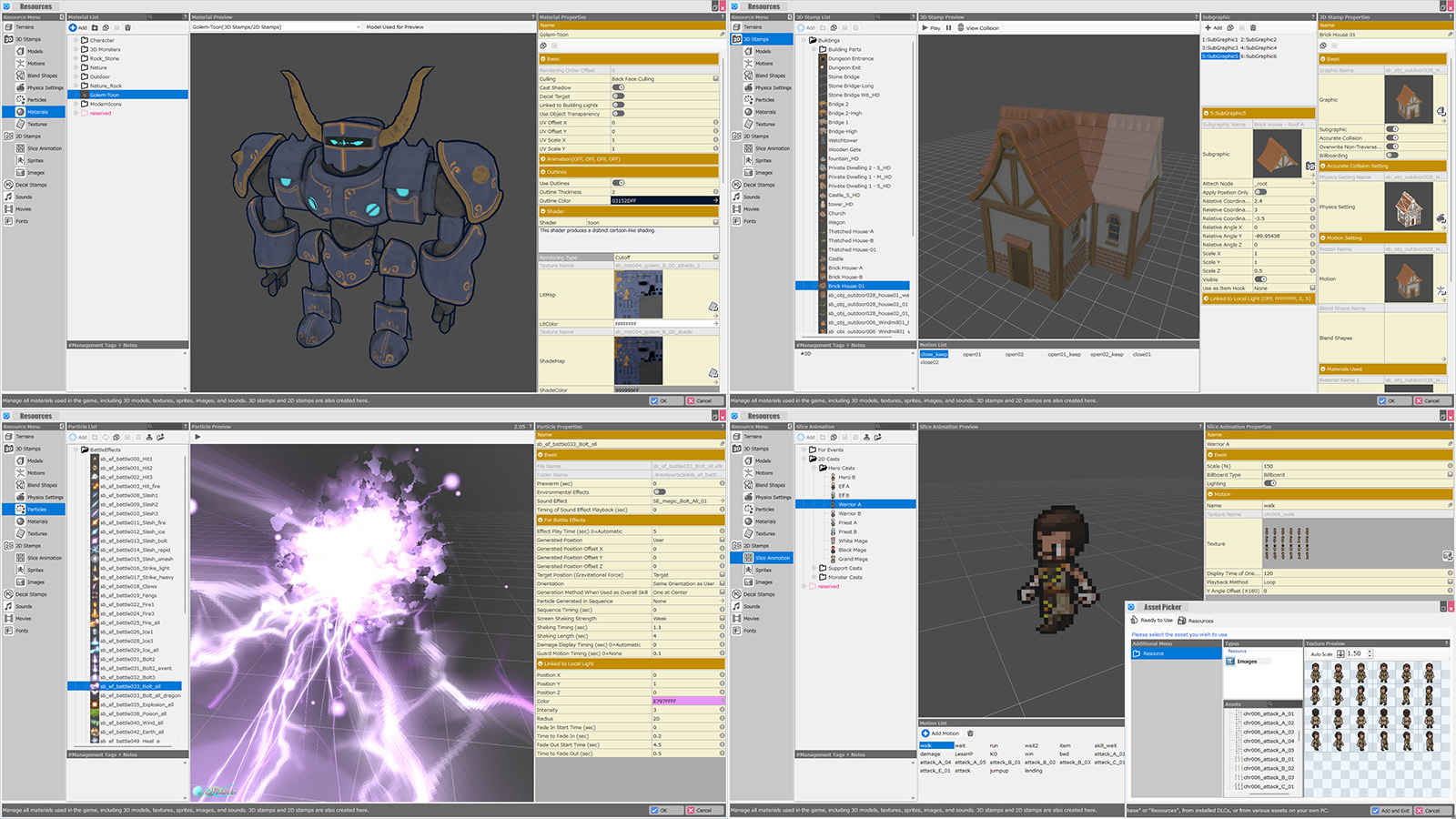
Task: Open Decal Stamps in Particles window menu
Action: click(x=30, y=594)
